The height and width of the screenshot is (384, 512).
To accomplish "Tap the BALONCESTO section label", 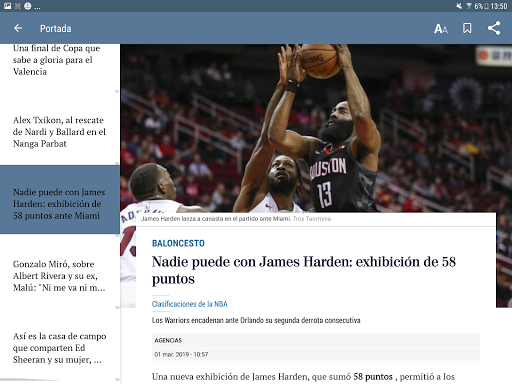I will (178, 243).
